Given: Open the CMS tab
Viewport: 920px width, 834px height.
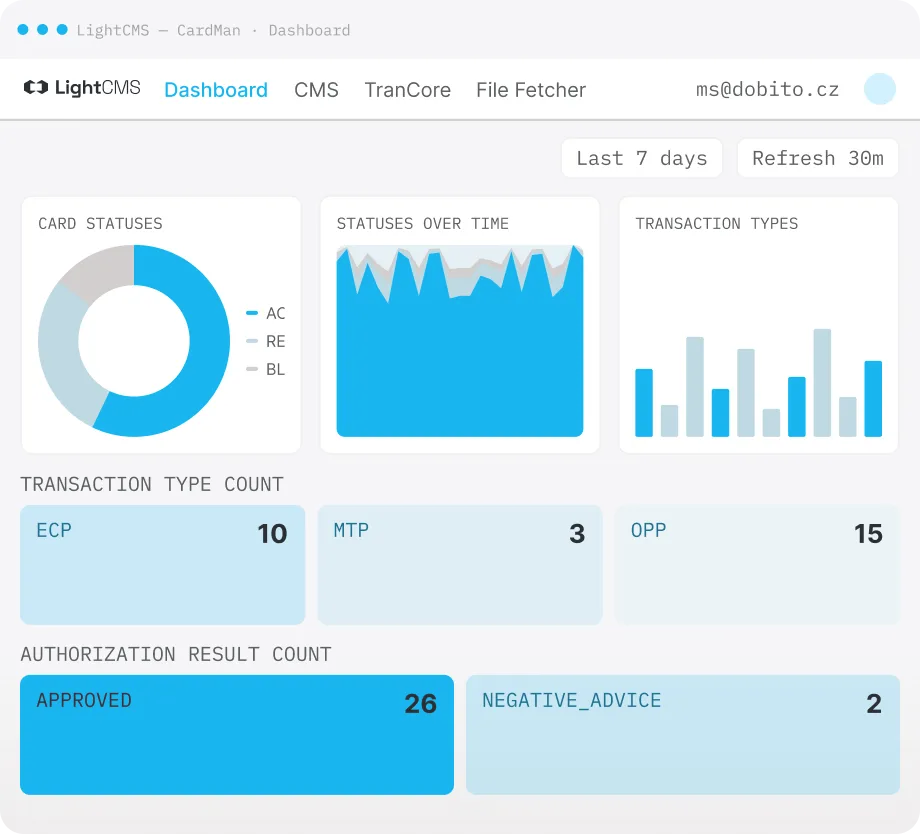Looking at the screenshot, I should coord(316,90).
